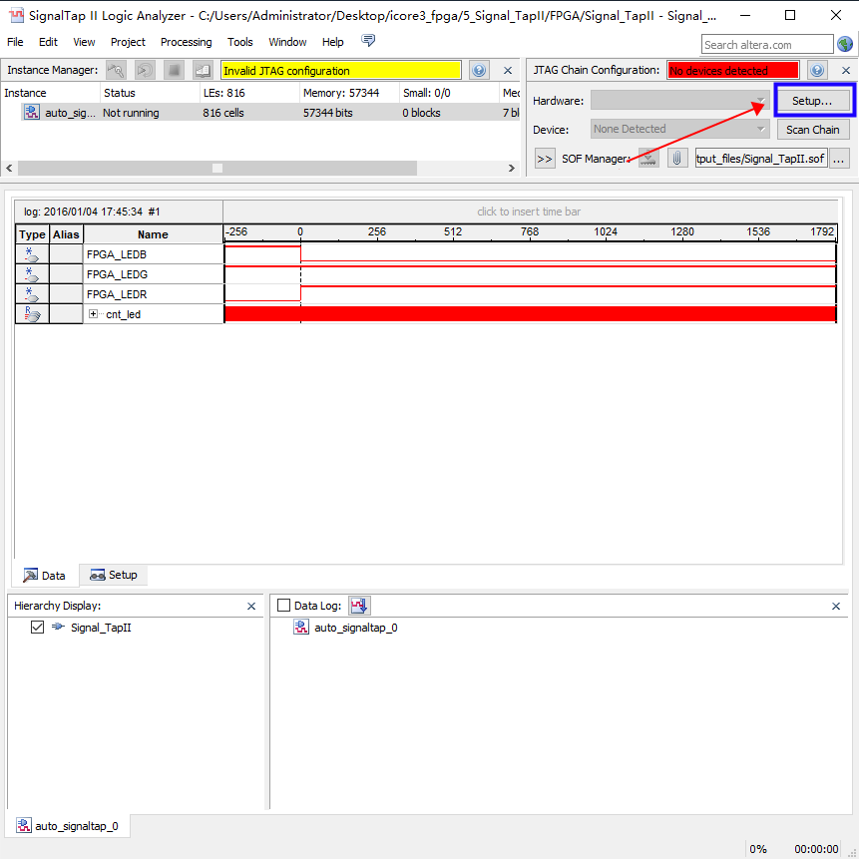Click the log 2016/01/04 17:45:34 label
Screen dimensions: 859x859
(92, 211)
